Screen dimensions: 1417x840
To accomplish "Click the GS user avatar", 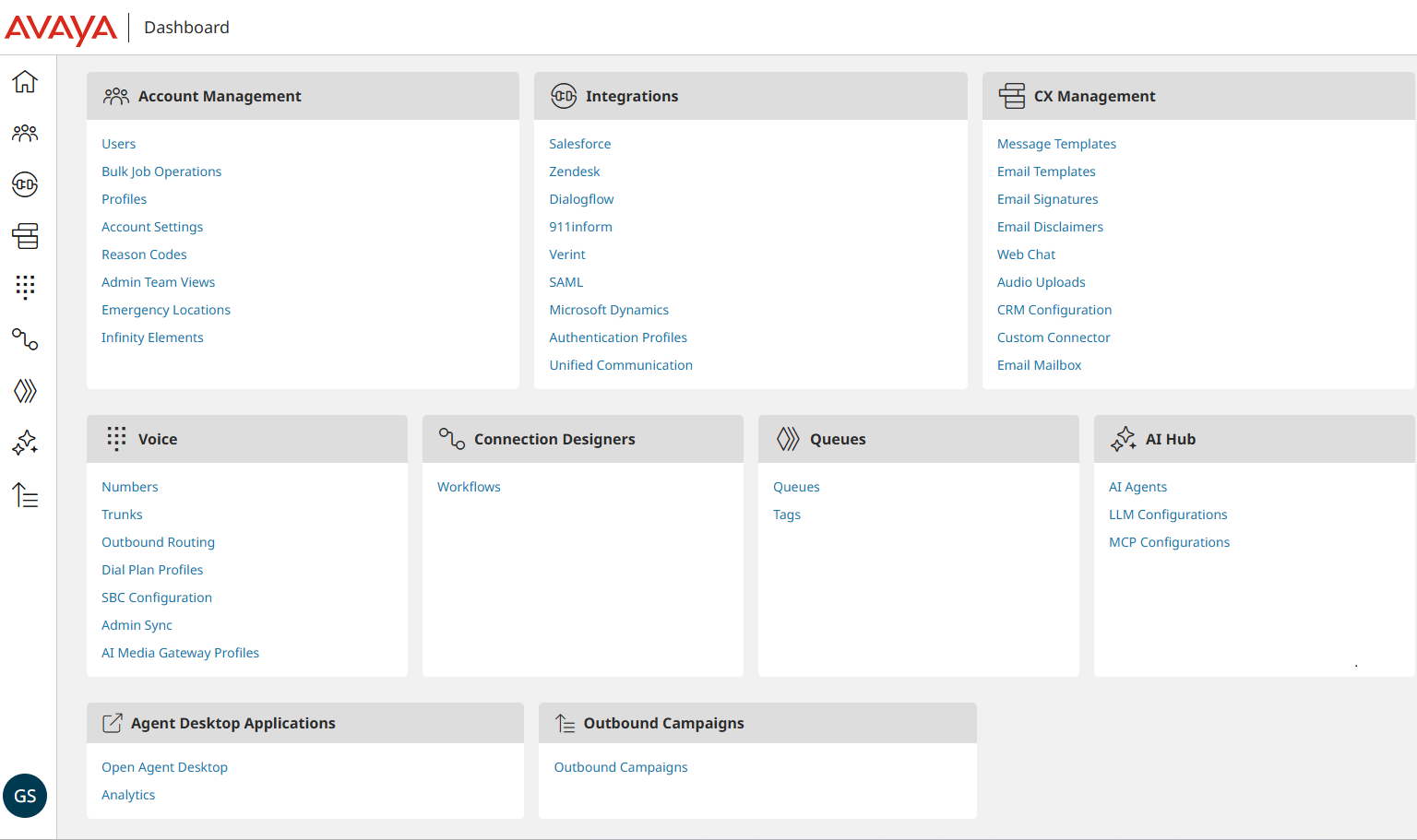I will [x=25, y=796].
